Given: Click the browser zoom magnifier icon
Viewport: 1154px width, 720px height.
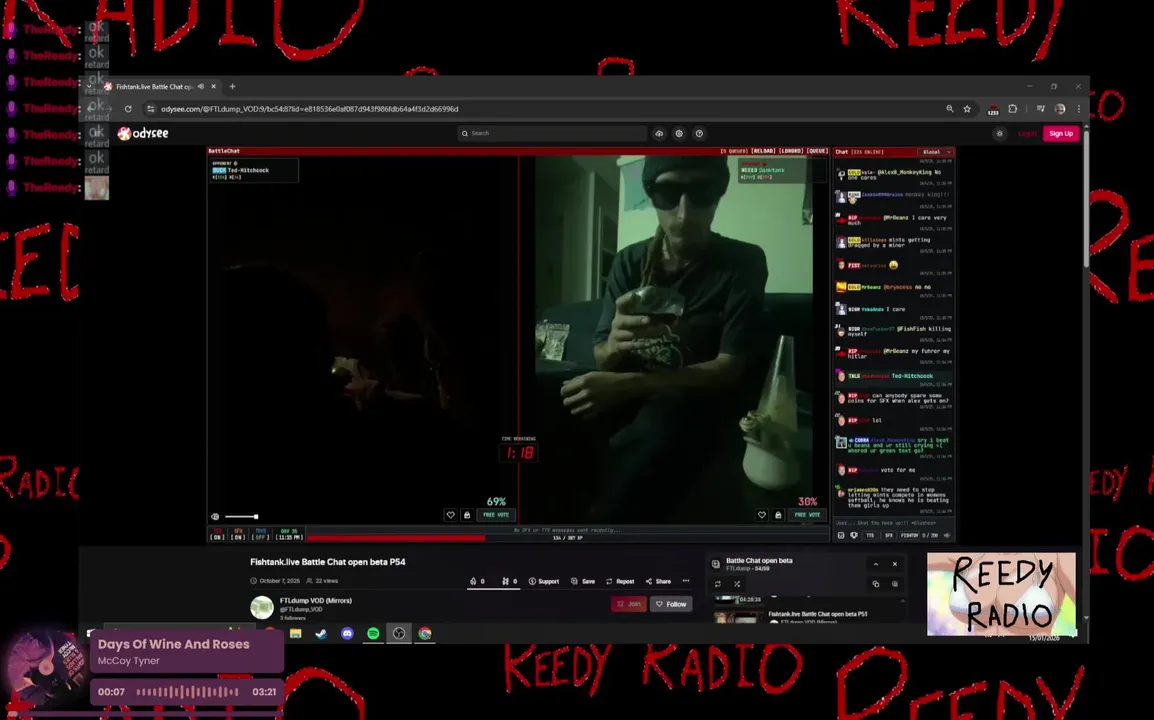Looking at the screenshot, I should click(949, 109).
